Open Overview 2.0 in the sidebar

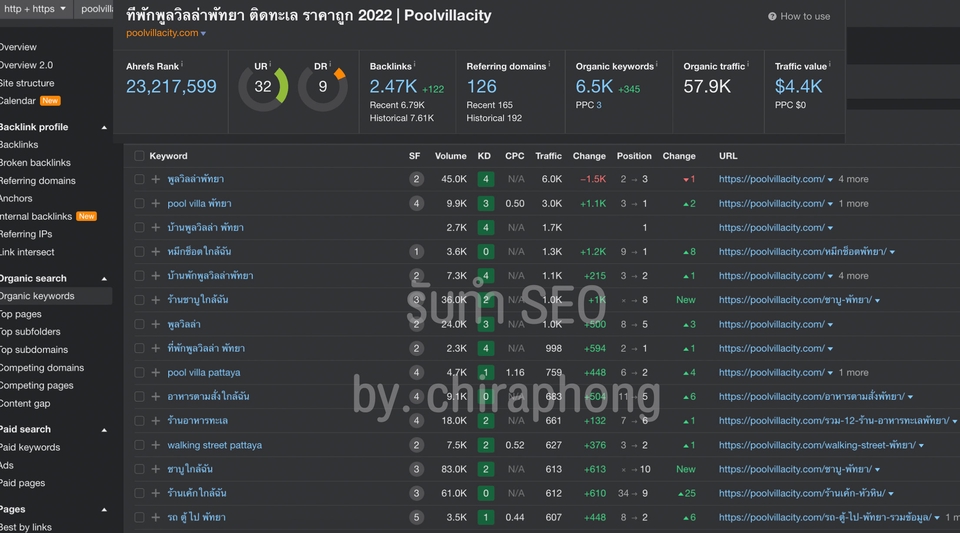26,65
